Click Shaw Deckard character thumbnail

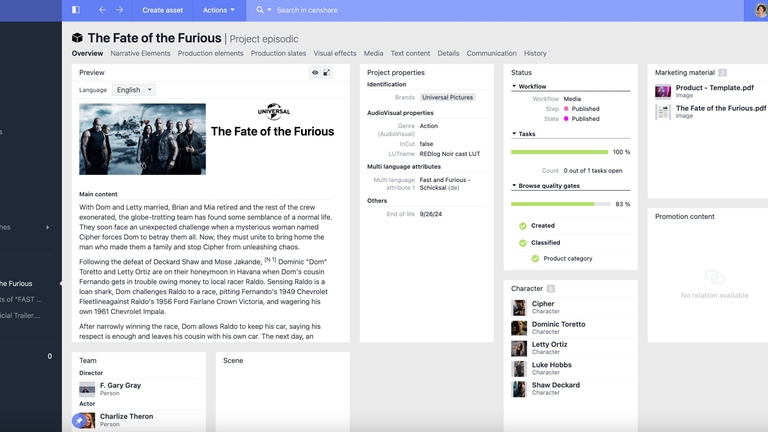click(x=519, y=389)
